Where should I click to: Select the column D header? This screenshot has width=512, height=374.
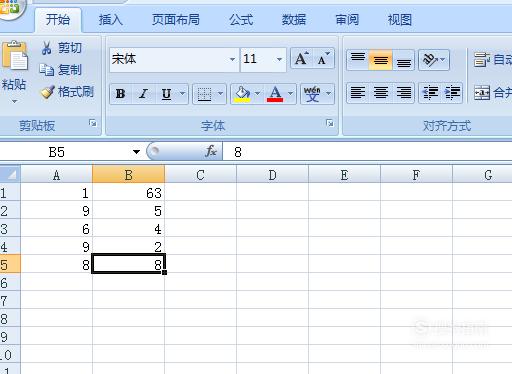pos(272,174)
